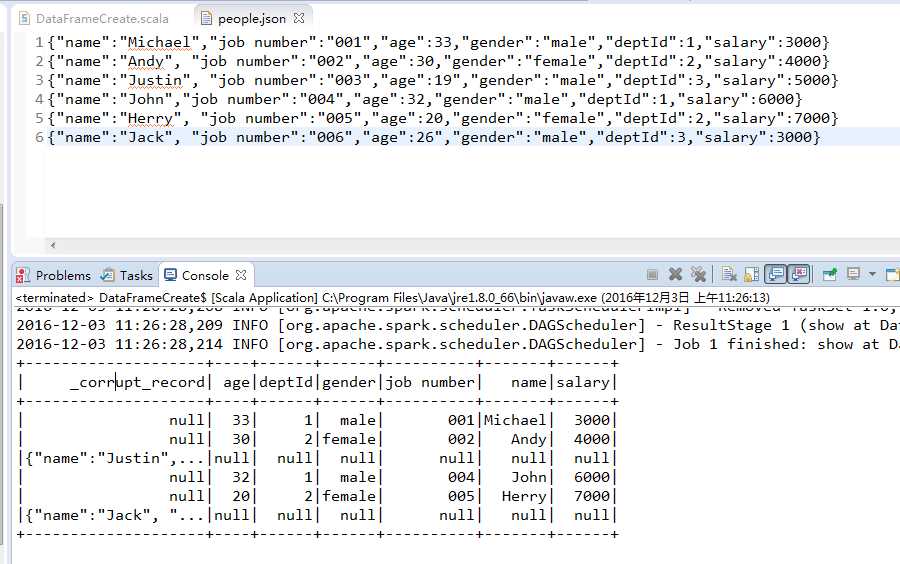The height and width of the screenshot is (564, 900).
Task: Click salary value 6000 in the output table
Action: [592, 477]
